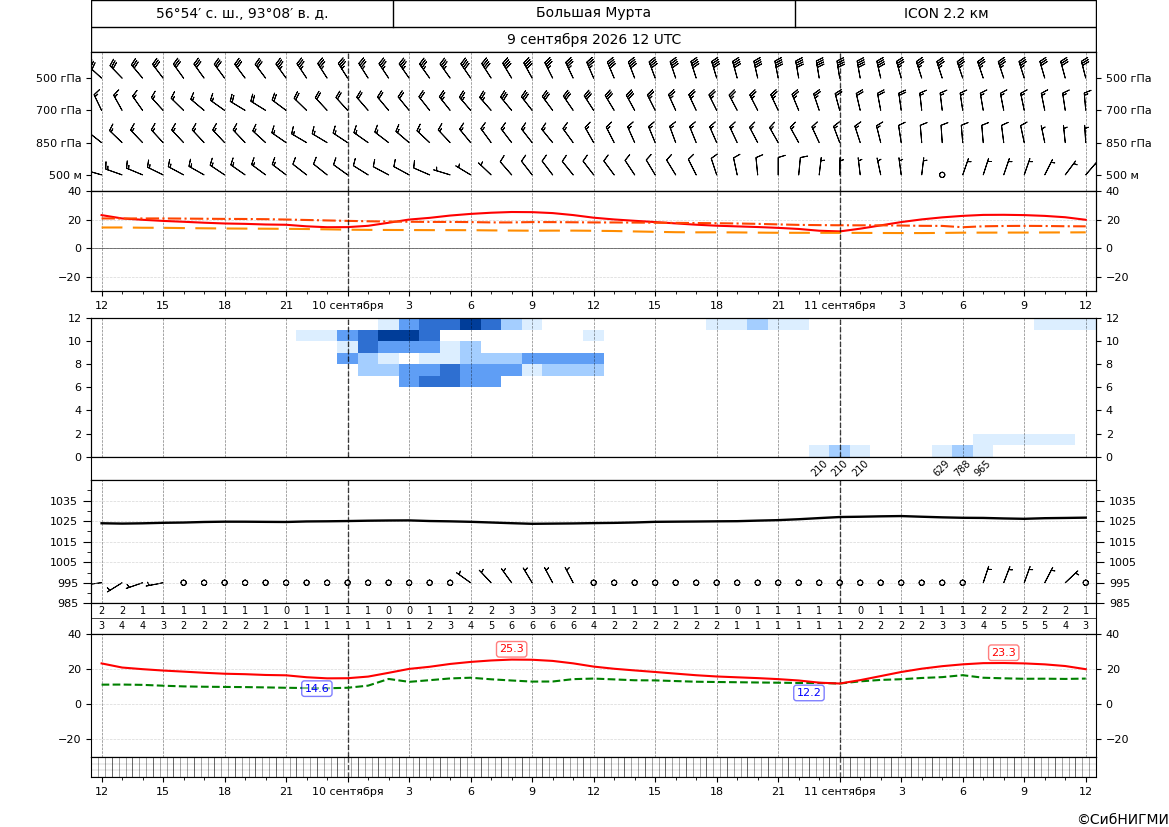Screen dimensions: 1169x827
Task: Click the low cloud blue cell at 11 сентября midnight
Action: click(x=839, y=451)
